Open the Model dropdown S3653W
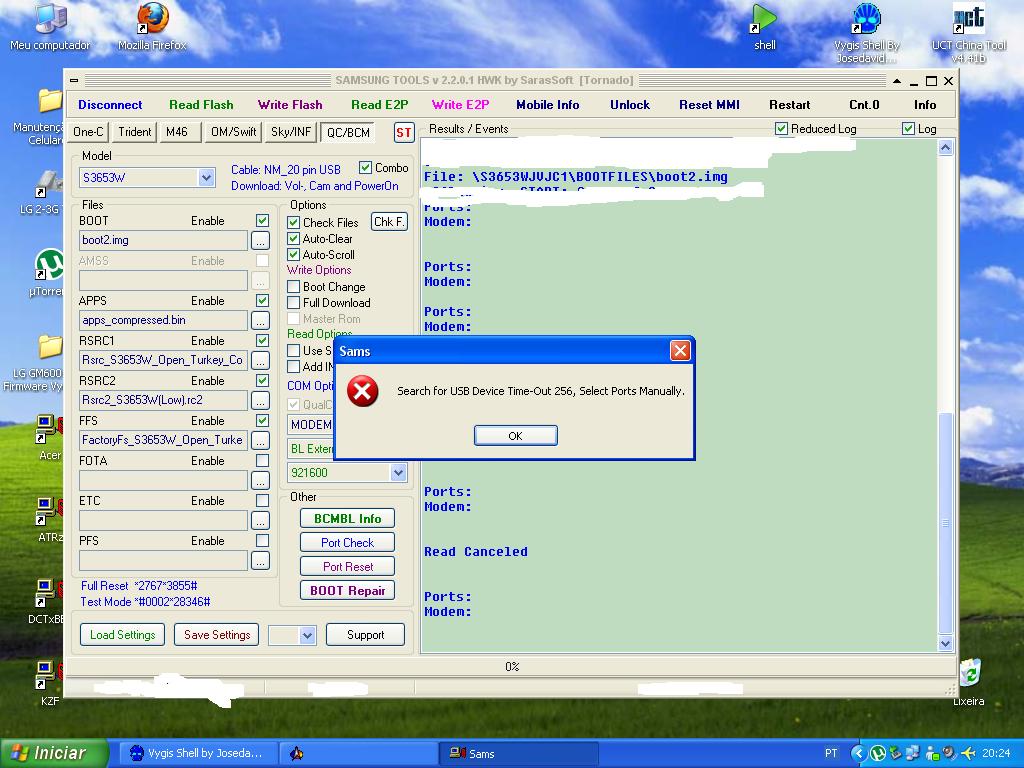This screenshot has height=768, width=1024. tap(206, 178)
